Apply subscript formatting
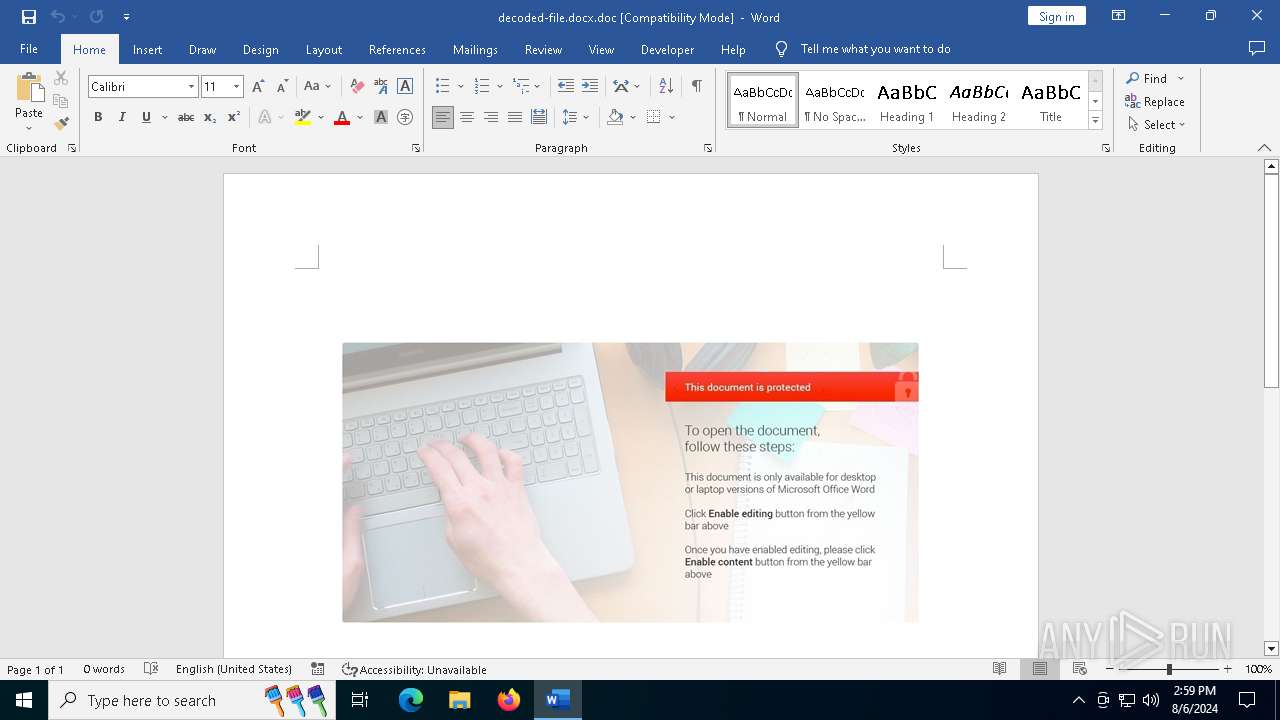The width and height of the screenshot is (1280, 720). [210, 117]
